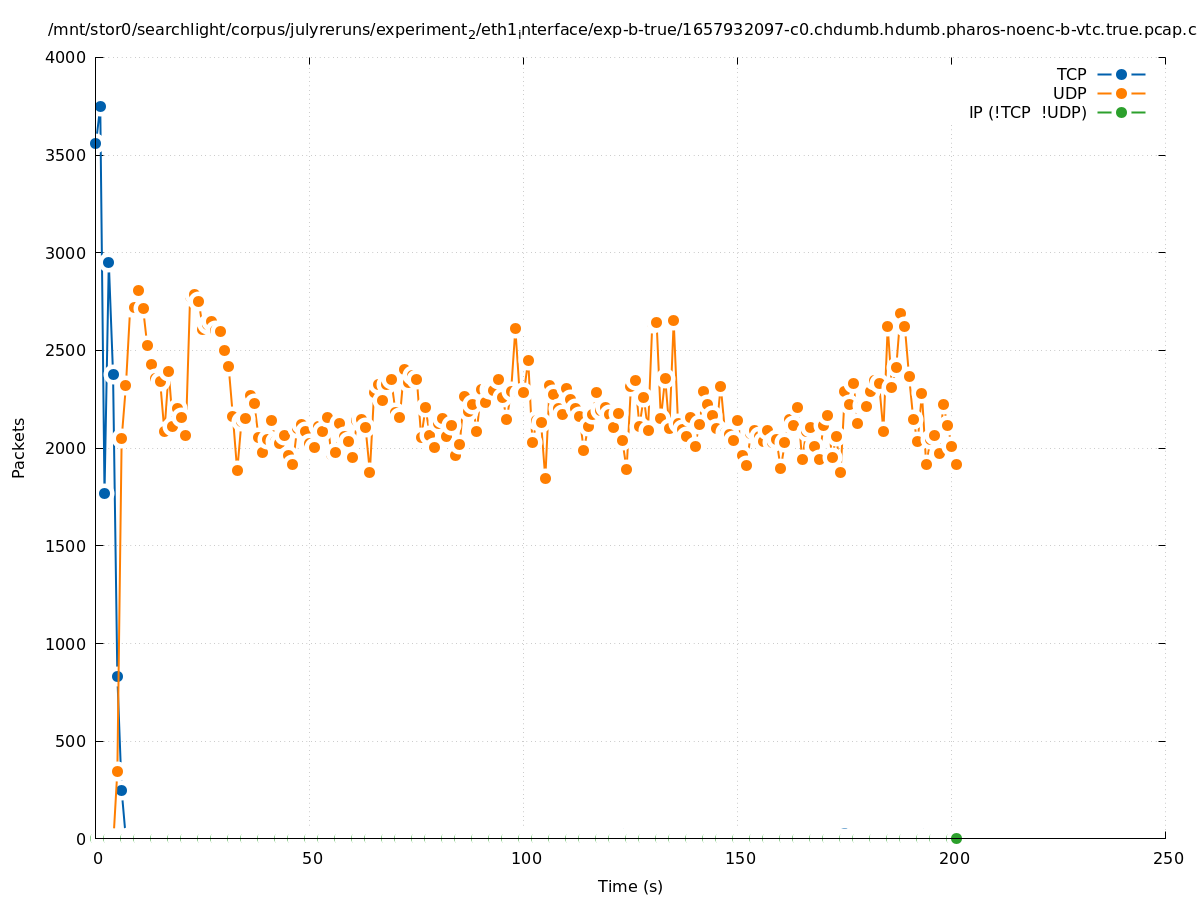The height and width of the screenshot is (900, 1197).
Task: Click the green data point at 200 seconds
Action: click(956, 838)
